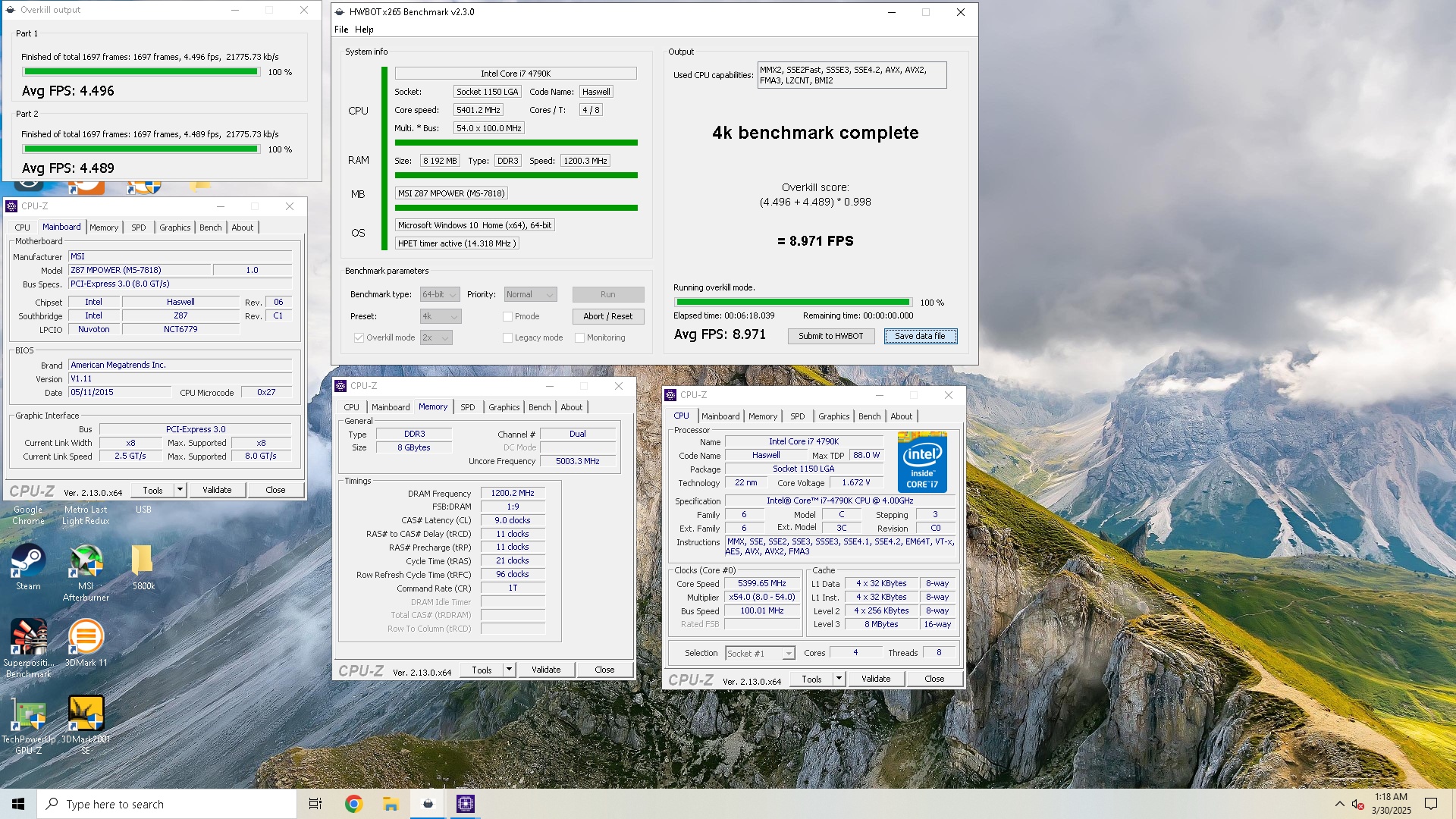1456x819 pixels.
Task: Enable the Monitoring checkbox
Action: [579, 338]
